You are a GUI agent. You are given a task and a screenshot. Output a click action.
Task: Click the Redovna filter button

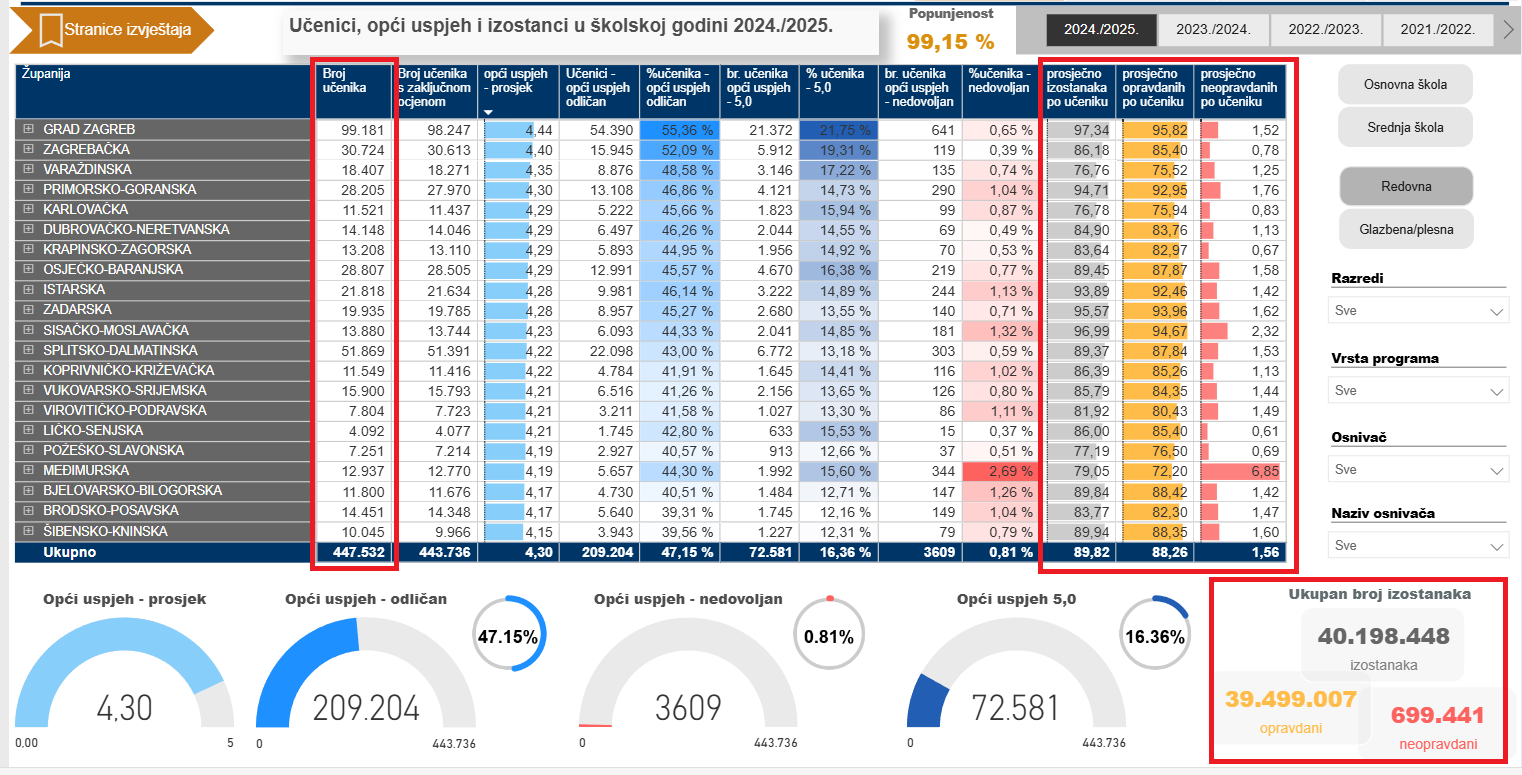click(1405, 187)
